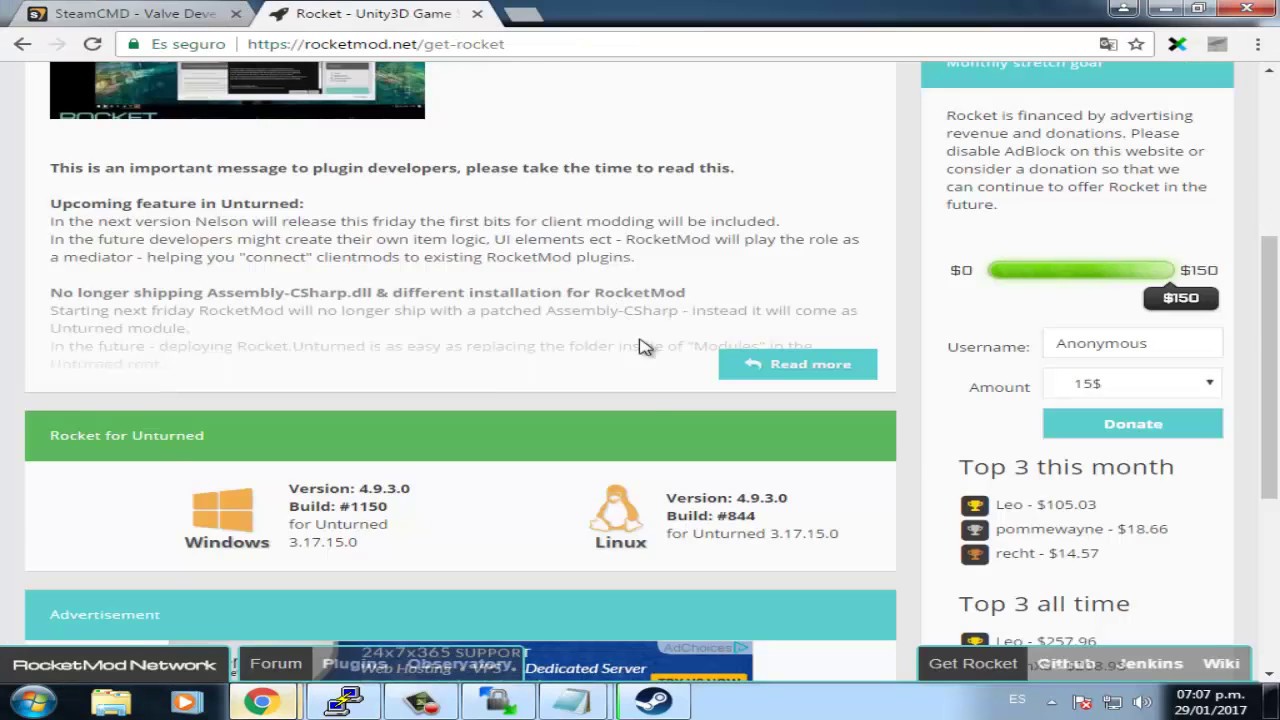The width and height of the screenshot is (1280, 720).
Task: Show hidden system tray icons arrow
Action: [x=1052, y=703]
